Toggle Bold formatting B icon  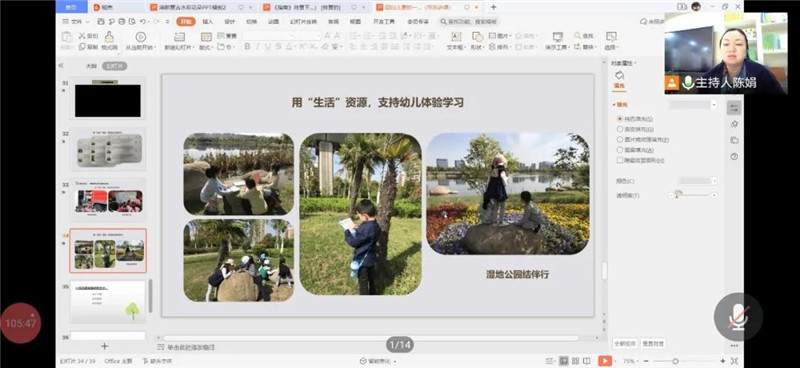(247, 46)
